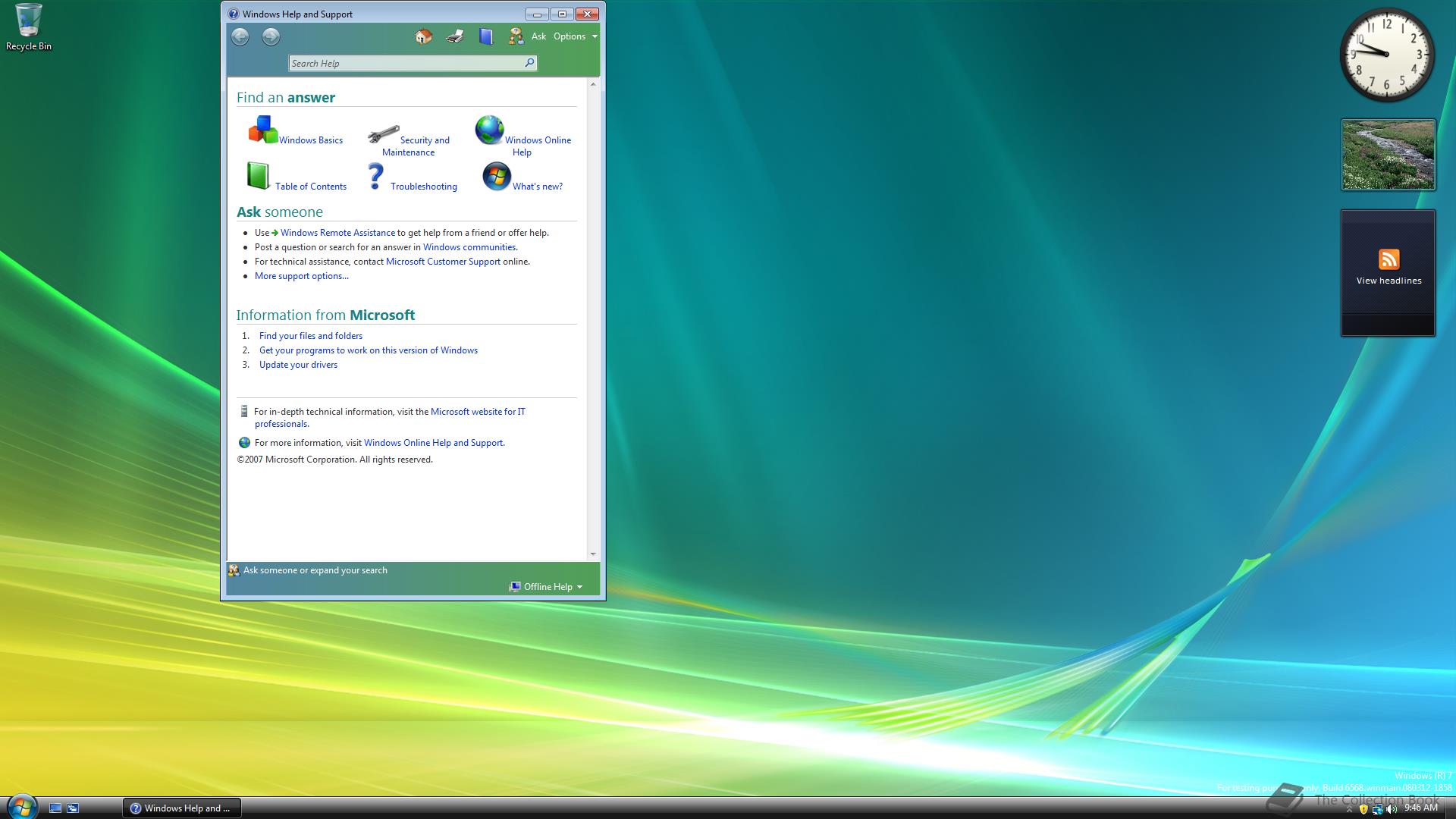The width and height of the screenshot is (1456, 819).
Task: Click Switch between windows in Quick Launch
Action: click(73, 808)
